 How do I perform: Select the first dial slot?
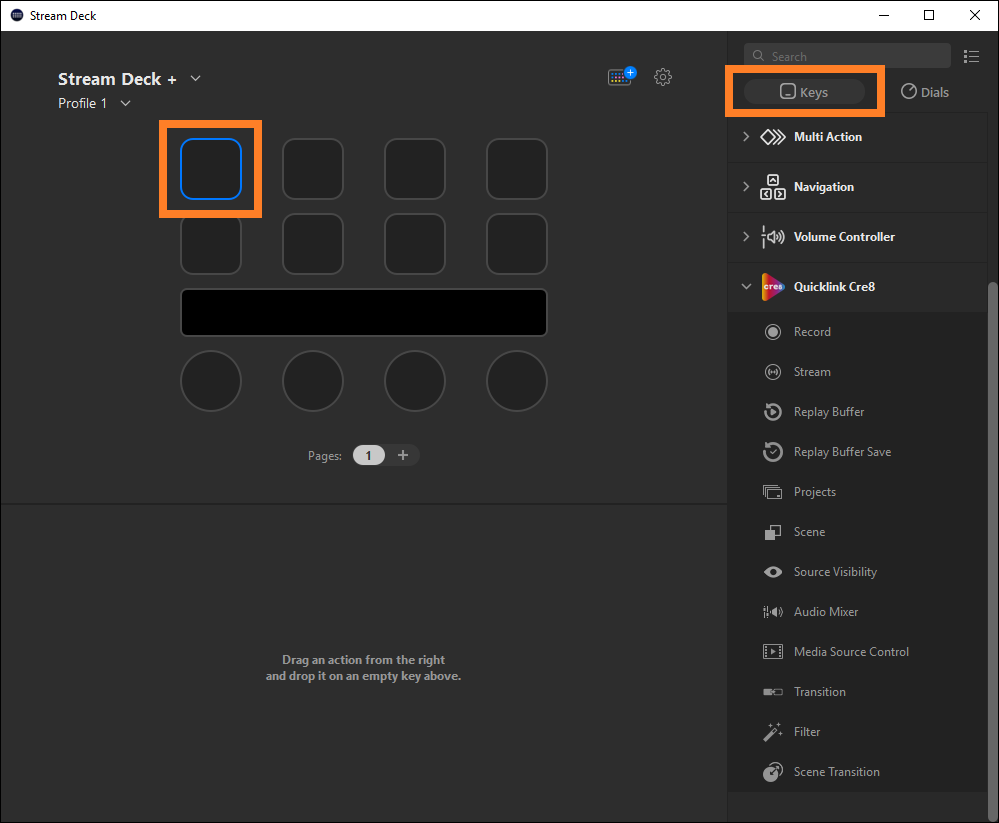[211, 381]
